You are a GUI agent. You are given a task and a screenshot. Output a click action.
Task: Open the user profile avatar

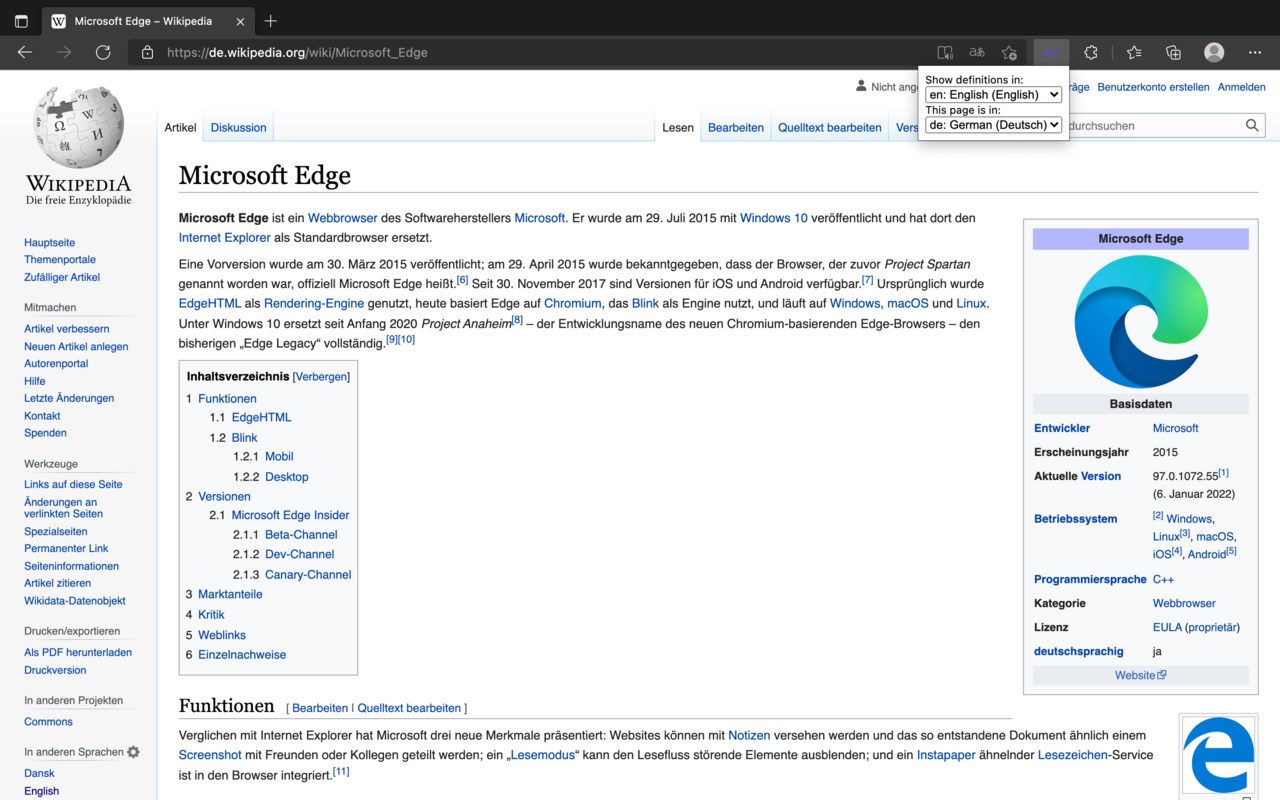pos(1214,53)
